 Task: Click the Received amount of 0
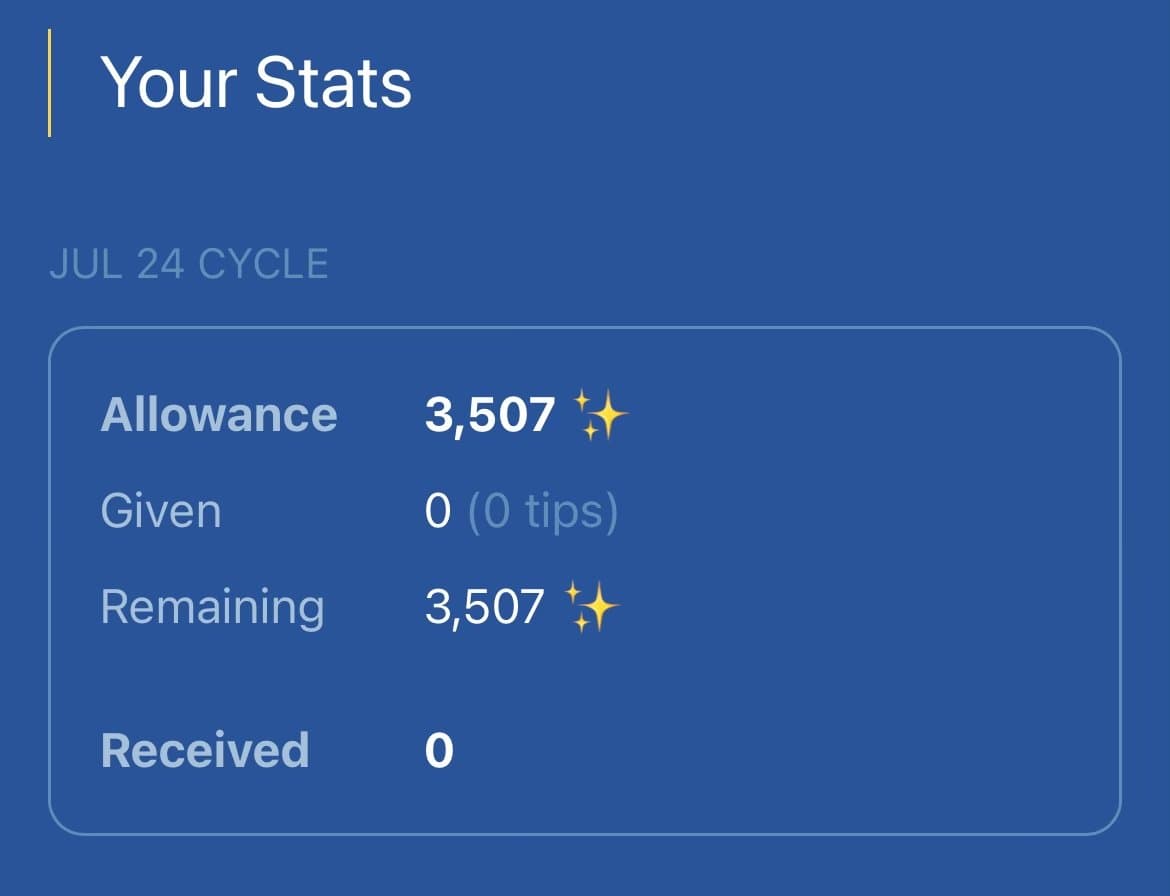(439, 750)
